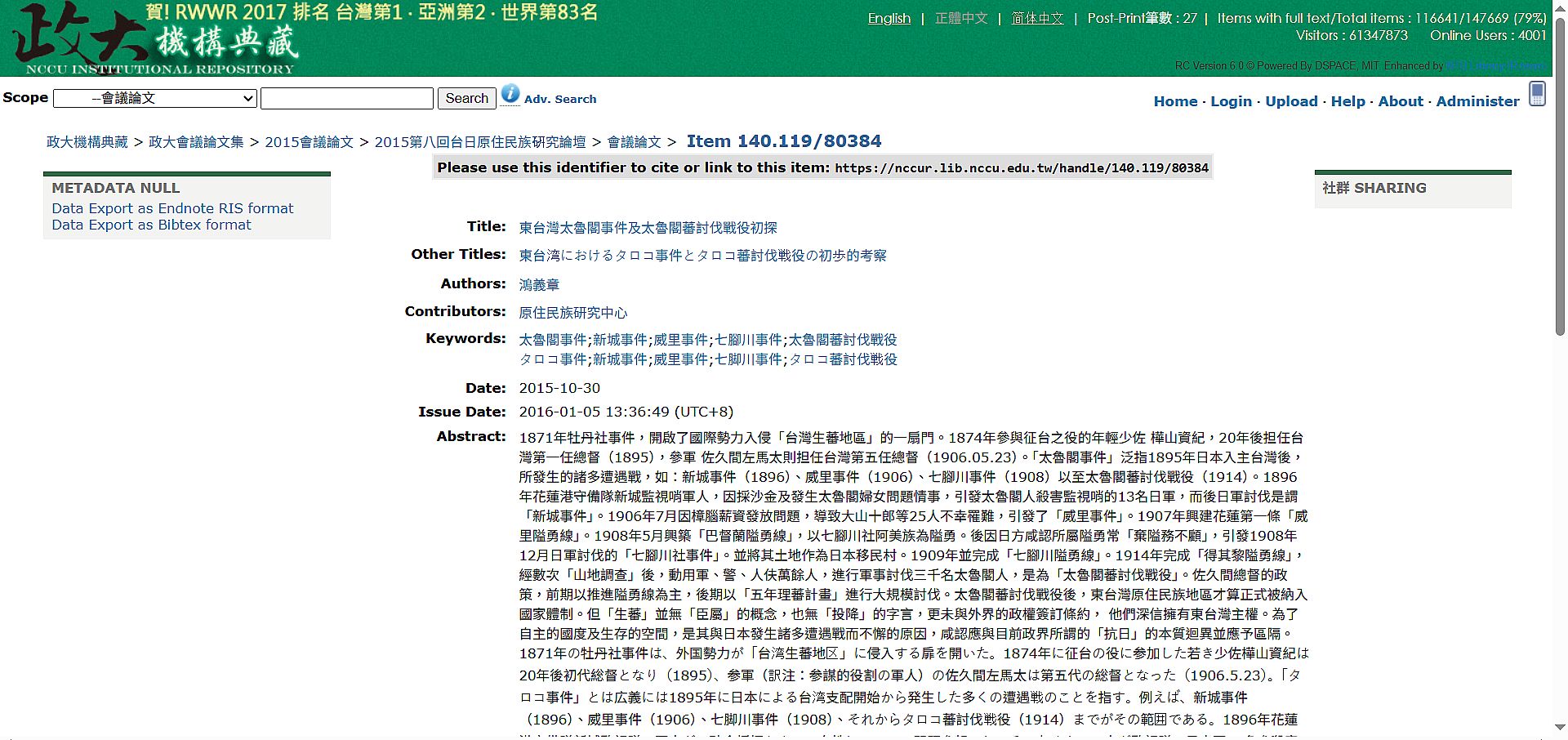1568x740 pixels.
Task: Select the Upload menu item
Action: (1291, 101)
